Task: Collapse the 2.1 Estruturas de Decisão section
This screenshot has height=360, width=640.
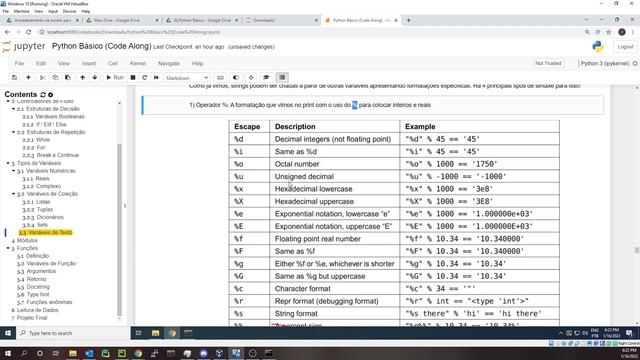Action: click(x=13, y=109)
